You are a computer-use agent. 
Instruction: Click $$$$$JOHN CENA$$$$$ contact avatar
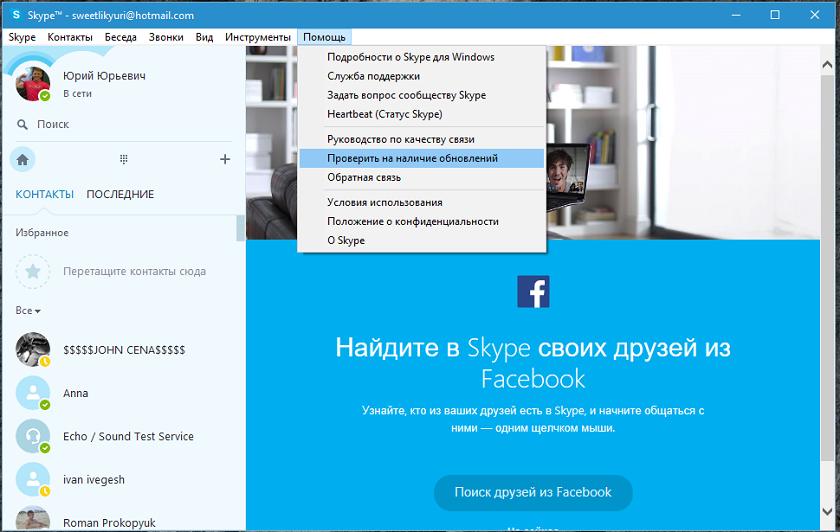33,349
